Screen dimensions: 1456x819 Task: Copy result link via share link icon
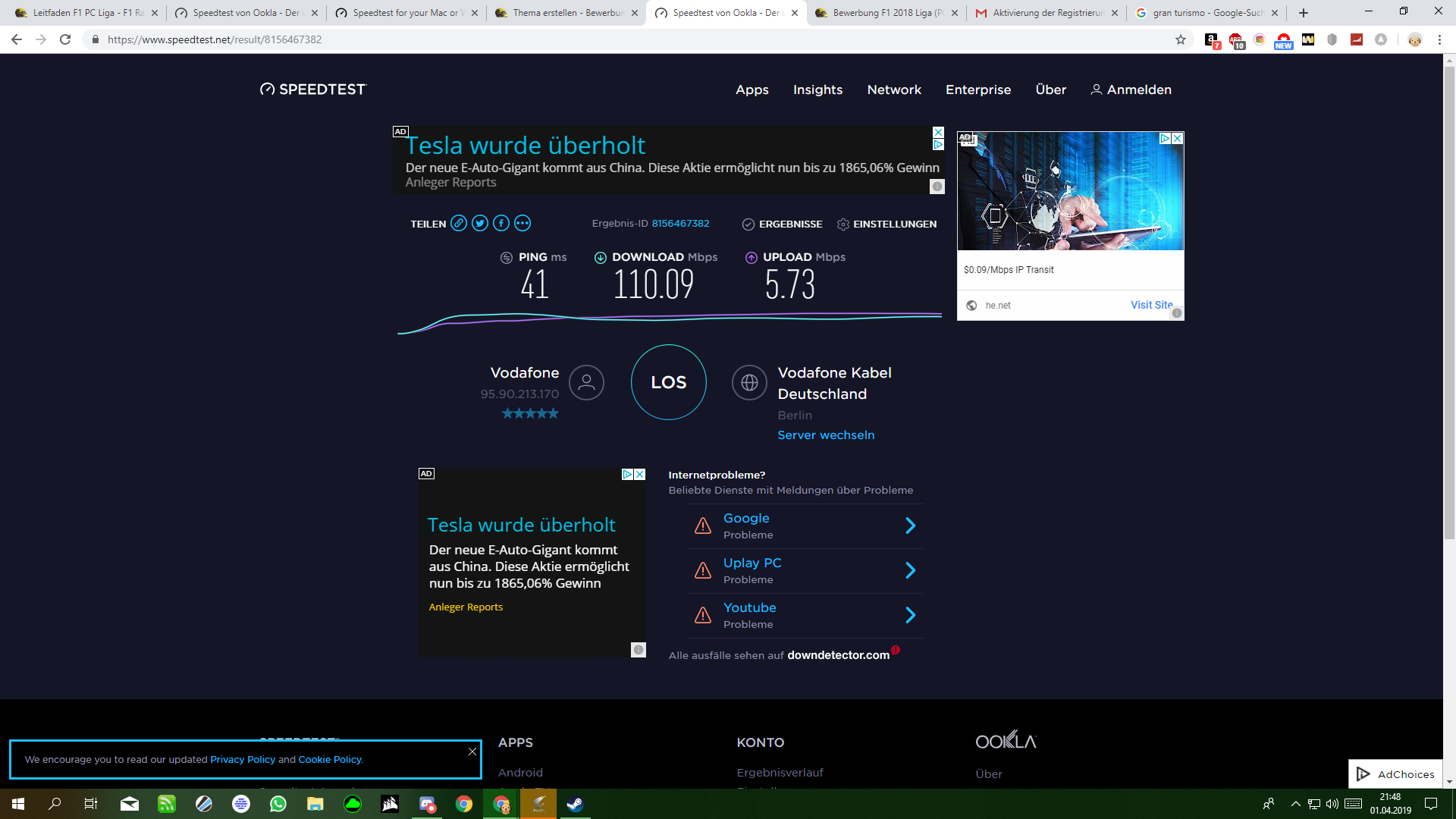458,223
